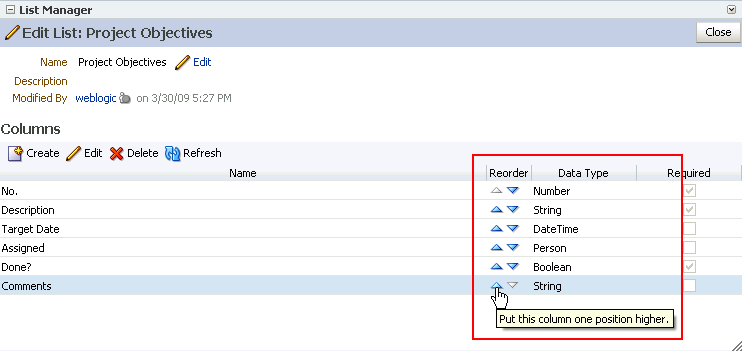Image resolution: width=742 pixels, height=364 pixels.
Task: Select the No. row name cell
Action: 243,191
